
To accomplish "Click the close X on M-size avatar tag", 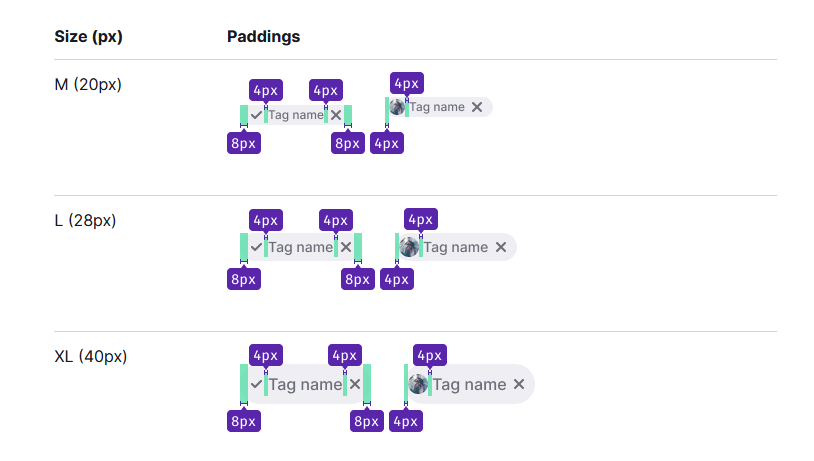I will (x=477, y=107).
